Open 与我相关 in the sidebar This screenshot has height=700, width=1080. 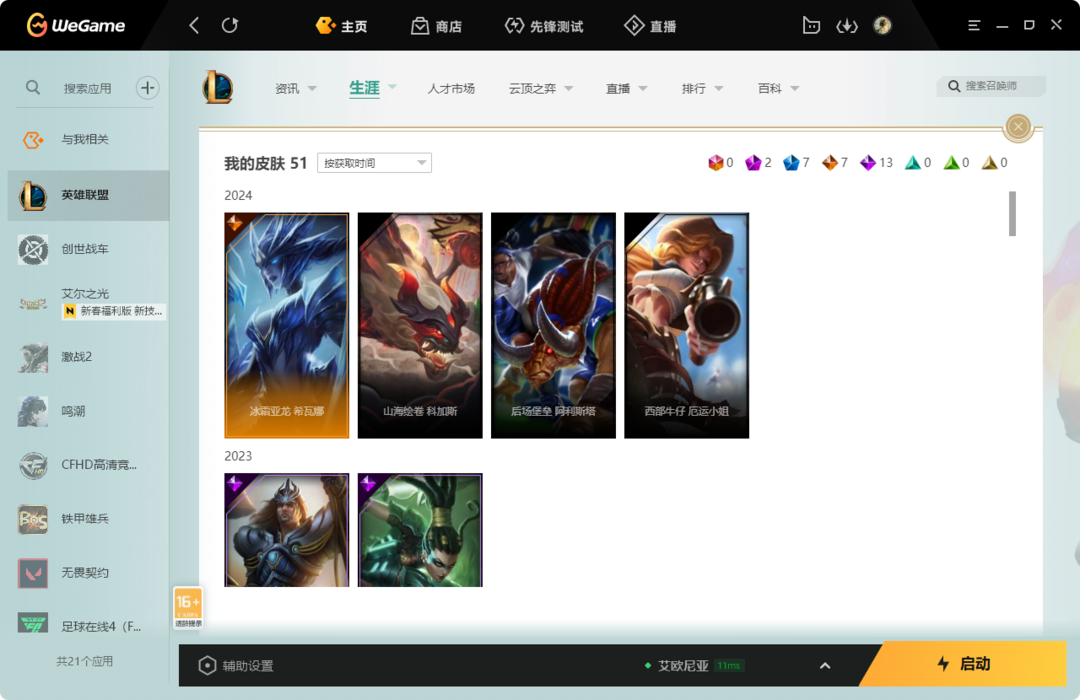pos(88,140)
